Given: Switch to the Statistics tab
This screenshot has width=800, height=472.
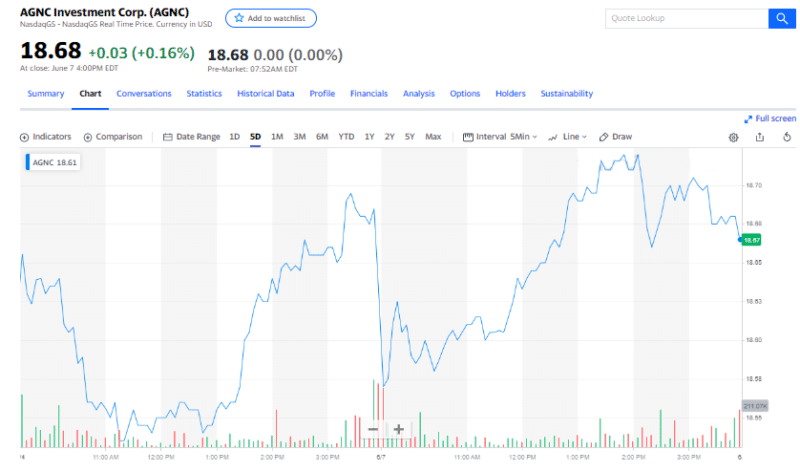Looking at the screenshot, I should pos(204,94).
